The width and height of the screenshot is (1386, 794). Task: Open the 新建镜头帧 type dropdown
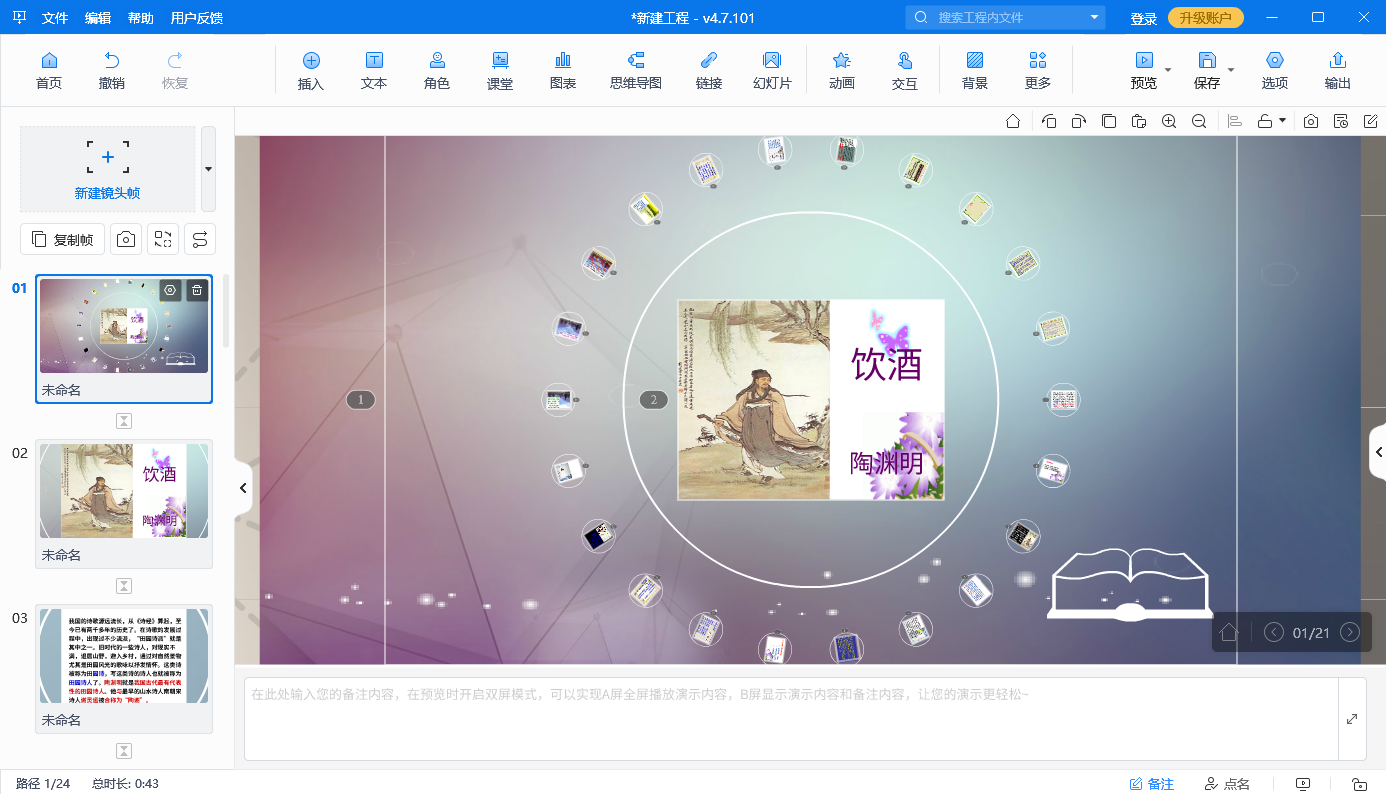pyautogui.click(x=208, y=169)
